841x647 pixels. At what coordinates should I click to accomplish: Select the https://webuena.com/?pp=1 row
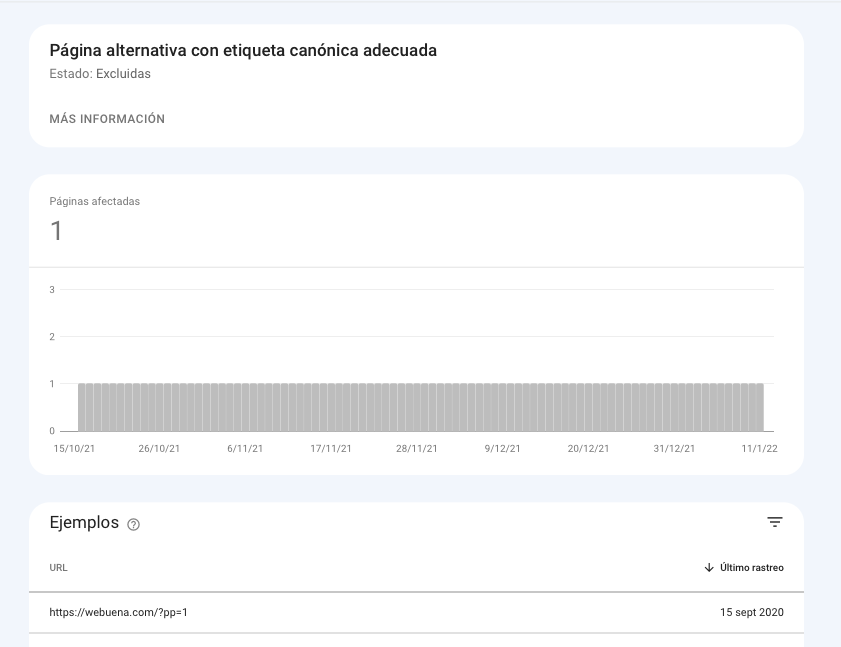click(416, 613)
